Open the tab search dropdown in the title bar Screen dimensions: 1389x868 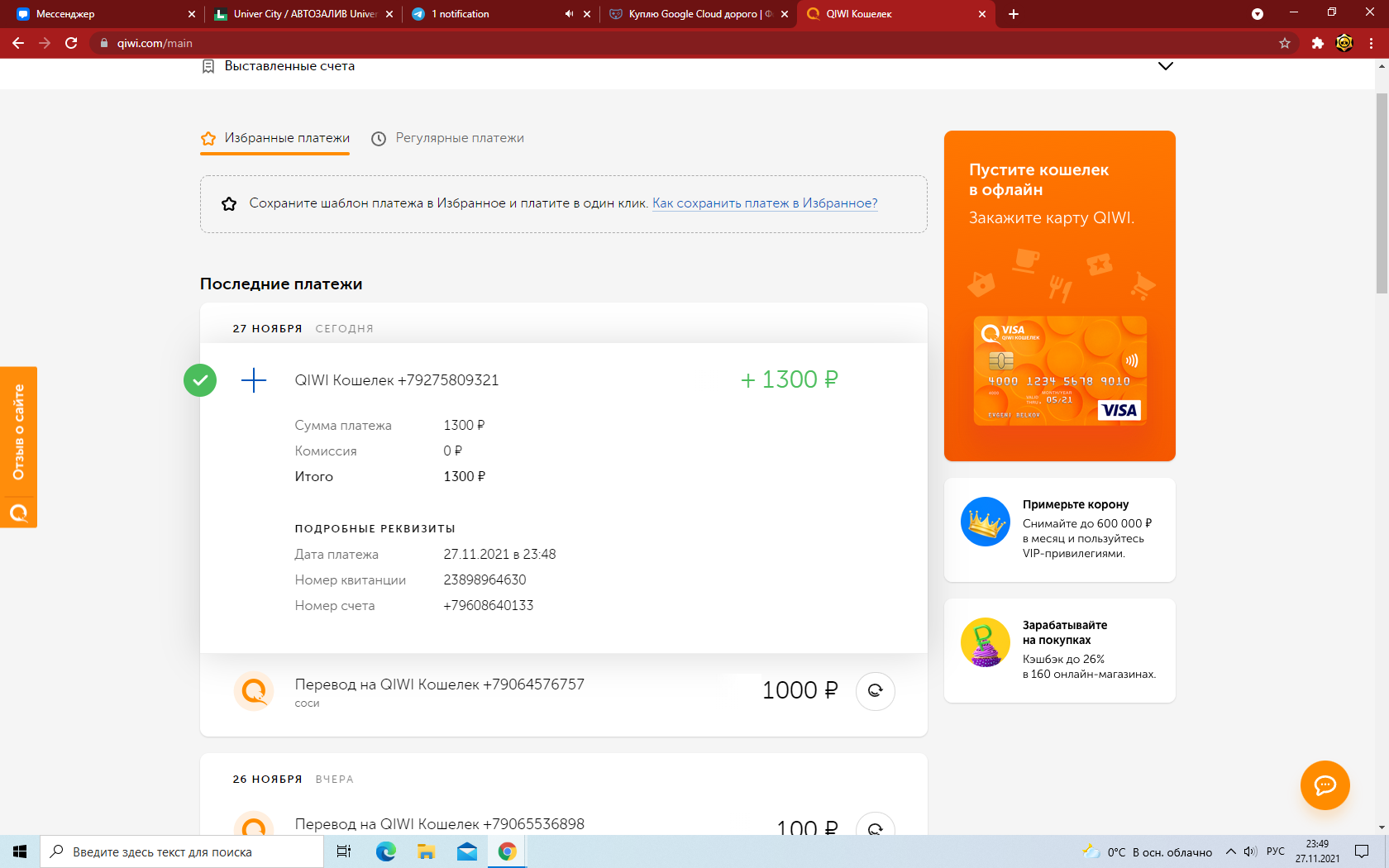coord(1258,14)
